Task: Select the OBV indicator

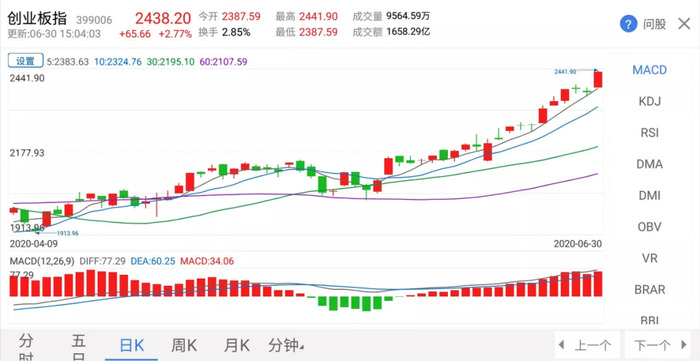Action: tap(650, 227)
